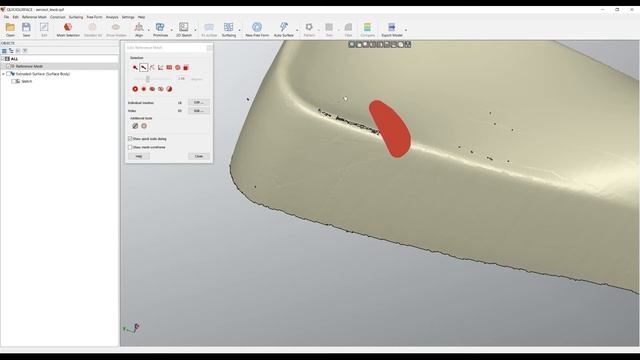Click the slider value input field
The width and height of the screenshot is (640, 360).
(x=182, y=79)
